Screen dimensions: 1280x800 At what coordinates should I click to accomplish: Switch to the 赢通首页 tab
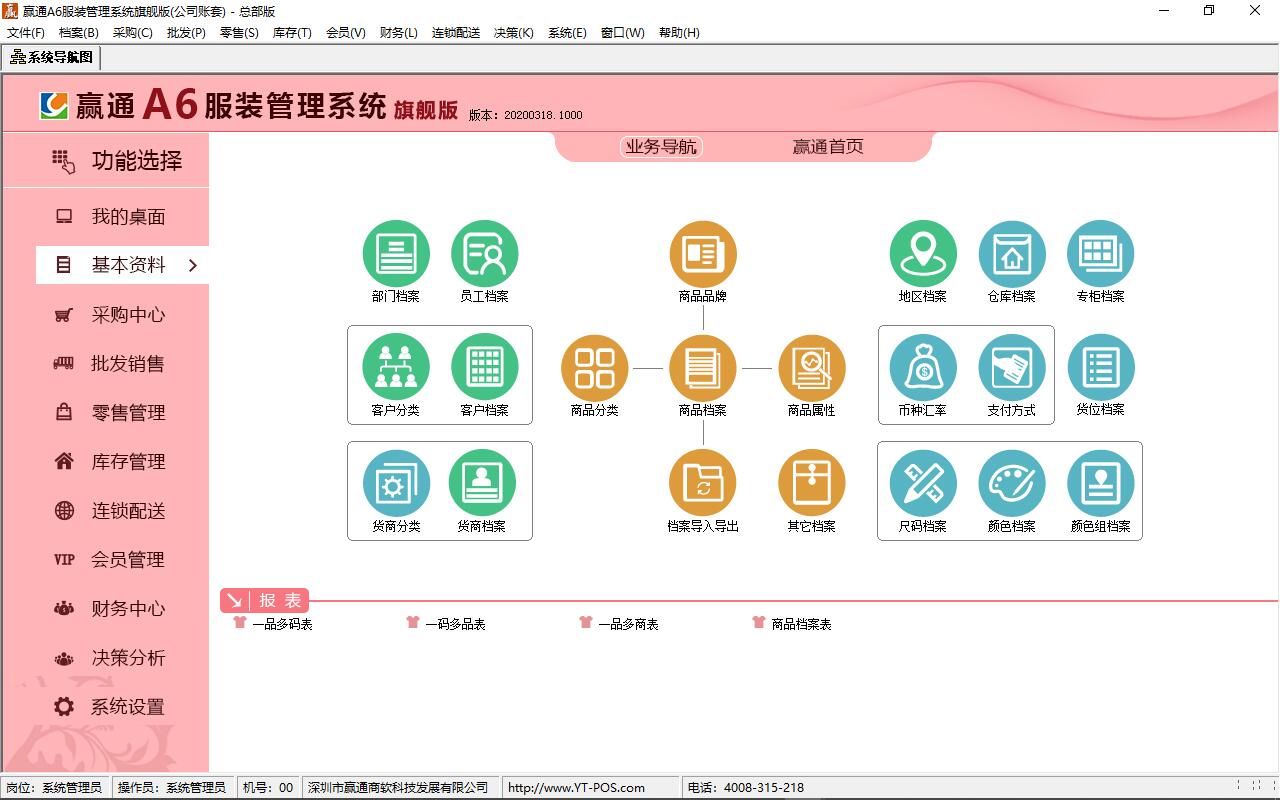click(x=827, y=147)
